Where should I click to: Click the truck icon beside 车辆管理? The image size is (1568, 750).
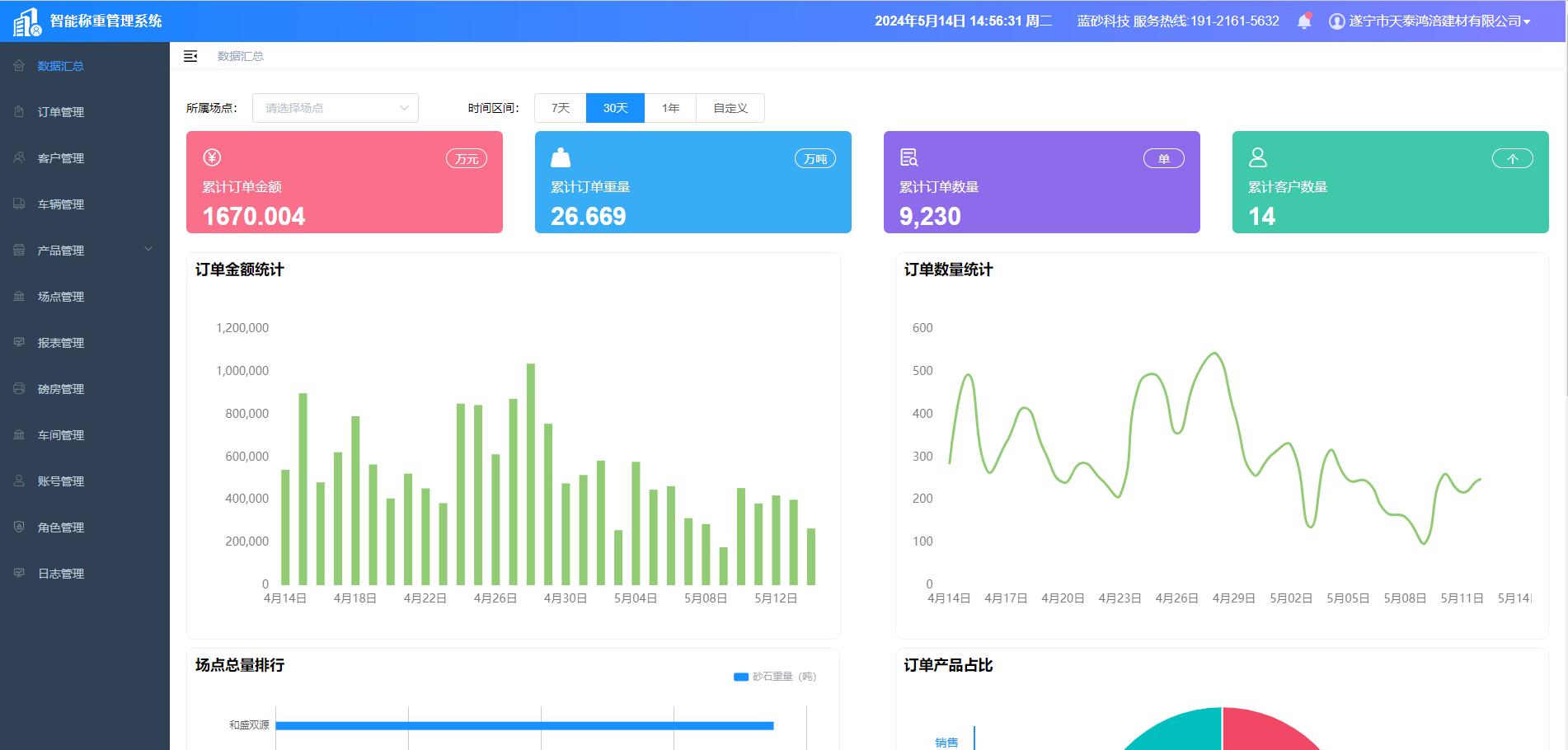point(19,204)
